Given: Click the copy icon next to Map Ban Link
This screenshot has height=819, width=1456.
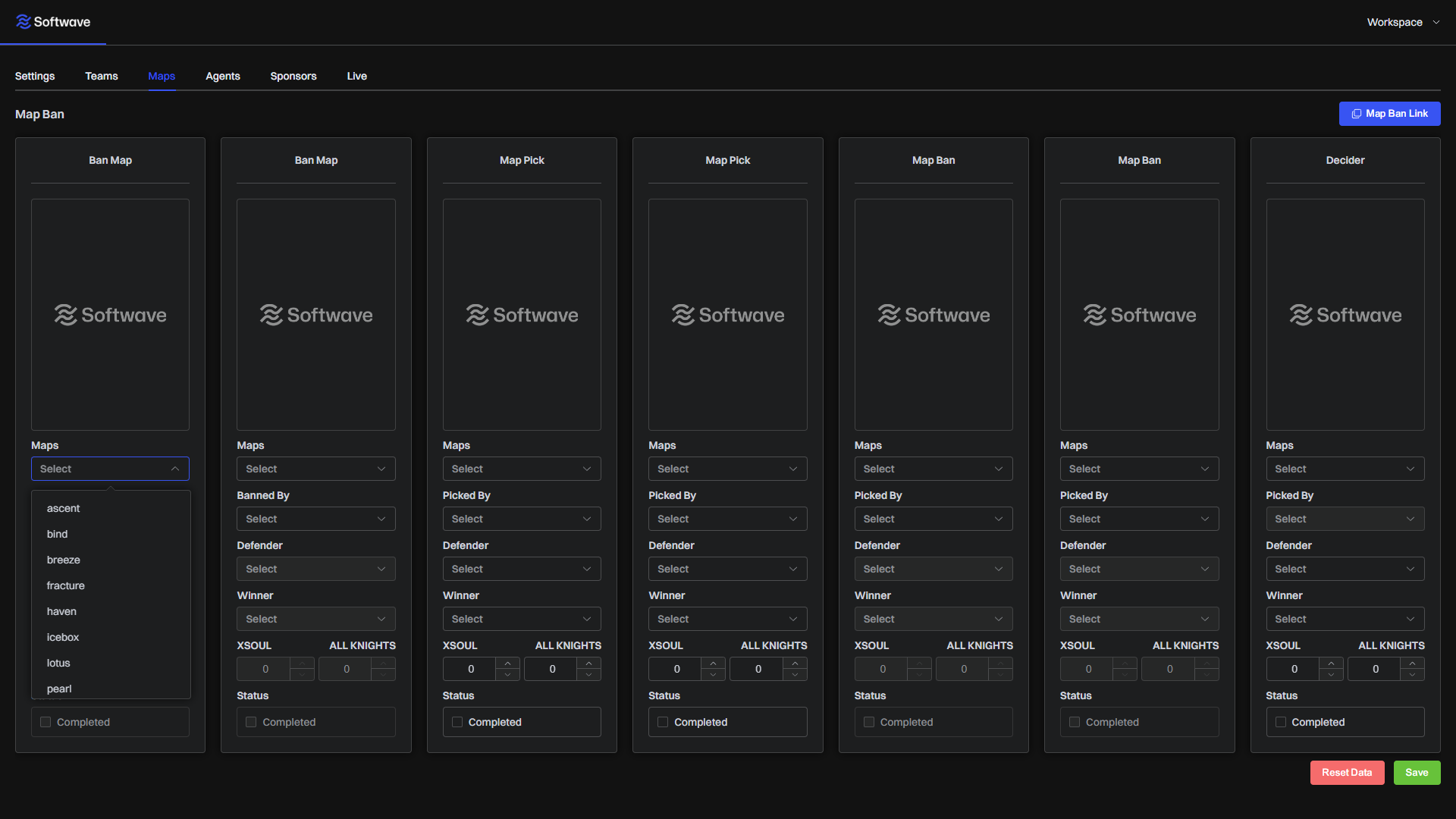Looking at the screenshot, I should [x=1356, y=113].
